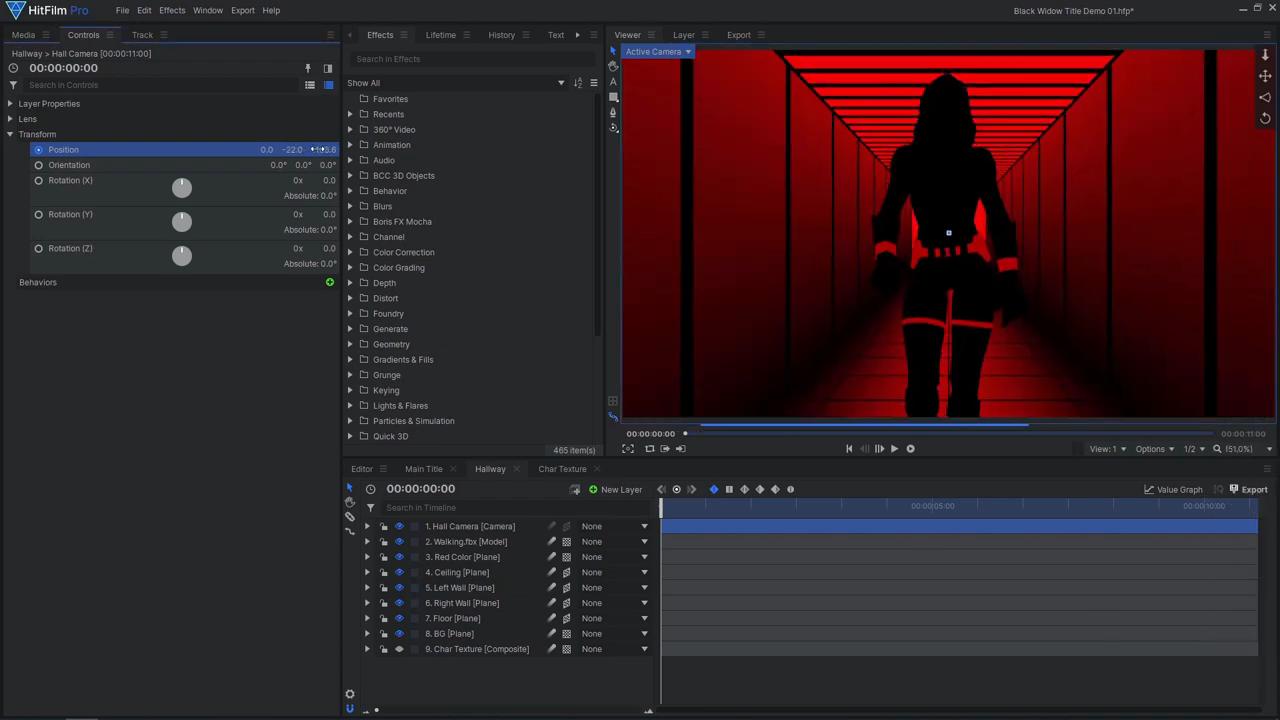
Task: Click the timeline Export button
Action: [x=1249, y=490]
